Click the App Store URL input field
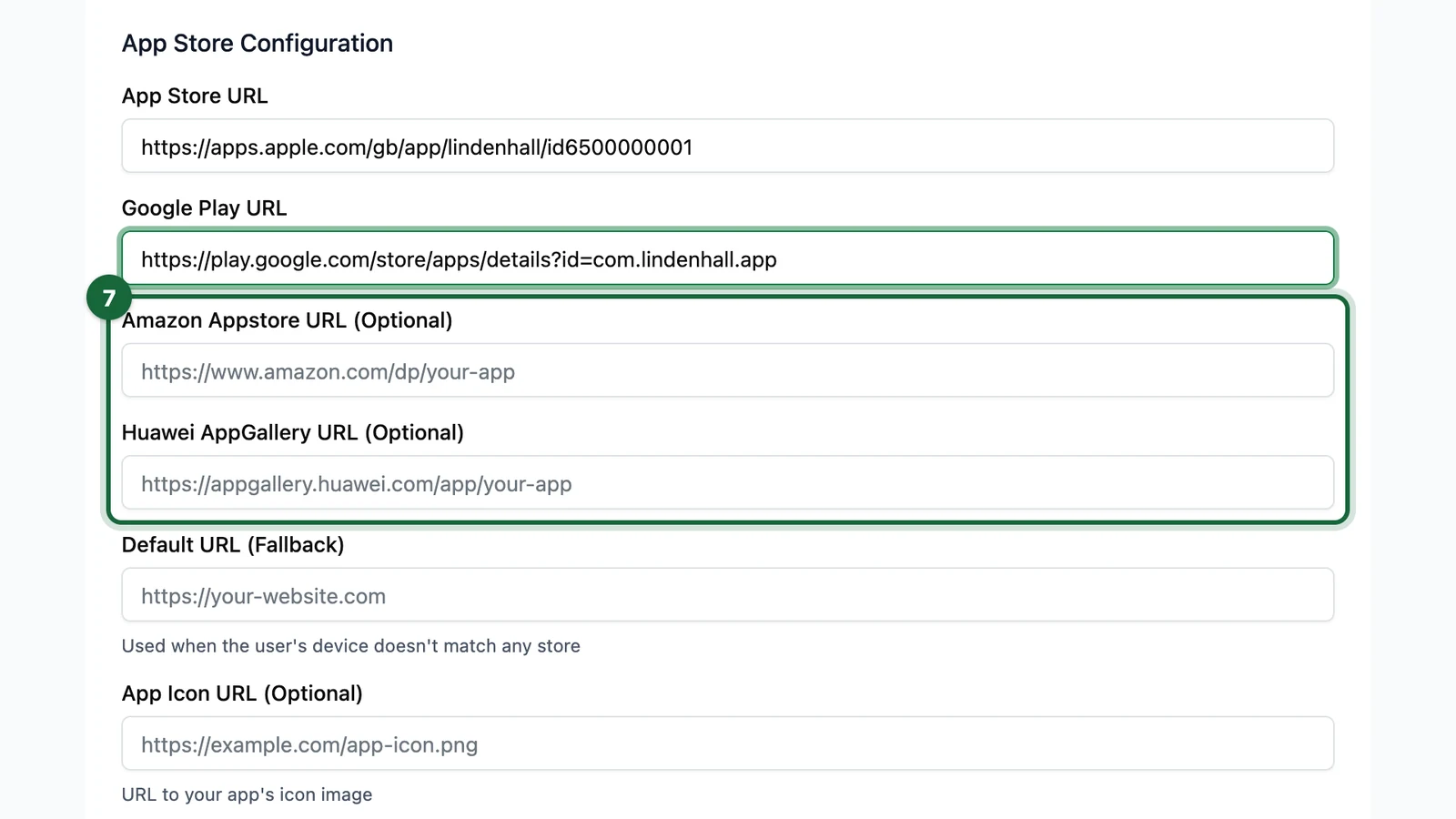Screen dimensions: 1456x819 (x=728, y=146)
